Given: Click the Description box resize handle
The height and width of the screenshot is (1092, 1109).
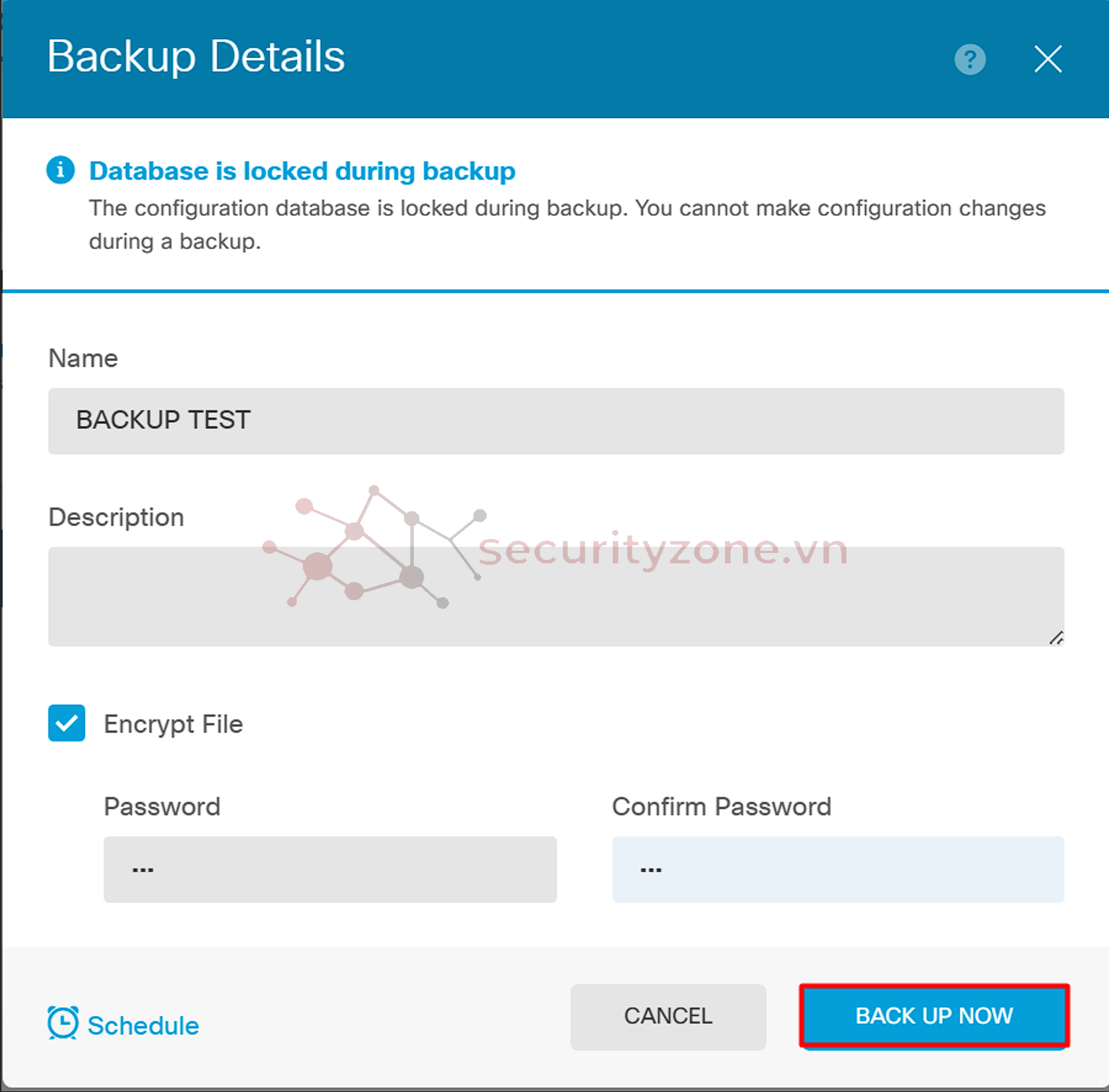Looking at the screenshot, I should (1056, 638).
